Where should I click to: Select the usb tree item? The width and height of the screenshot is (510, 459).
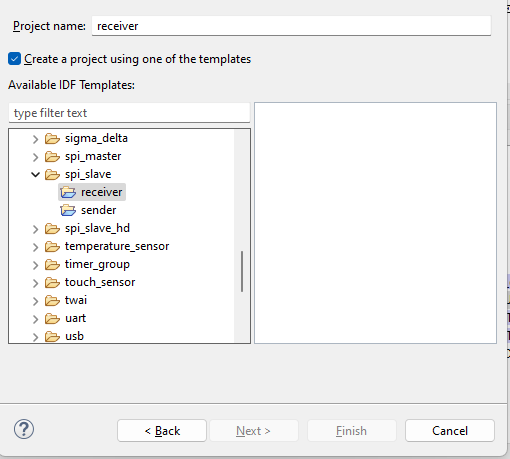tap(74, 336)
